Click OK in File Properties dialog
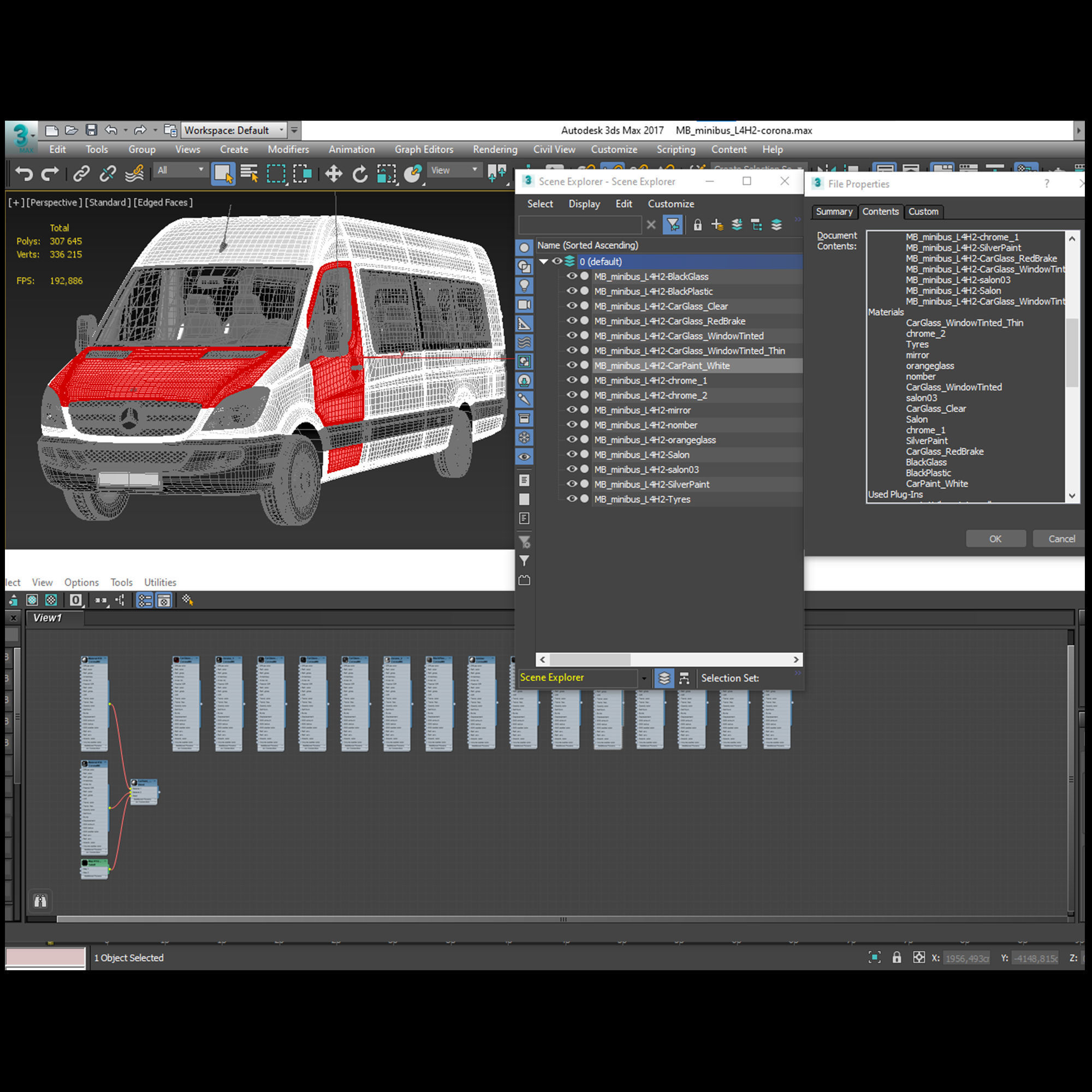The height and width of the screenshot is (1092, 1092). click(x=995, y=539)
